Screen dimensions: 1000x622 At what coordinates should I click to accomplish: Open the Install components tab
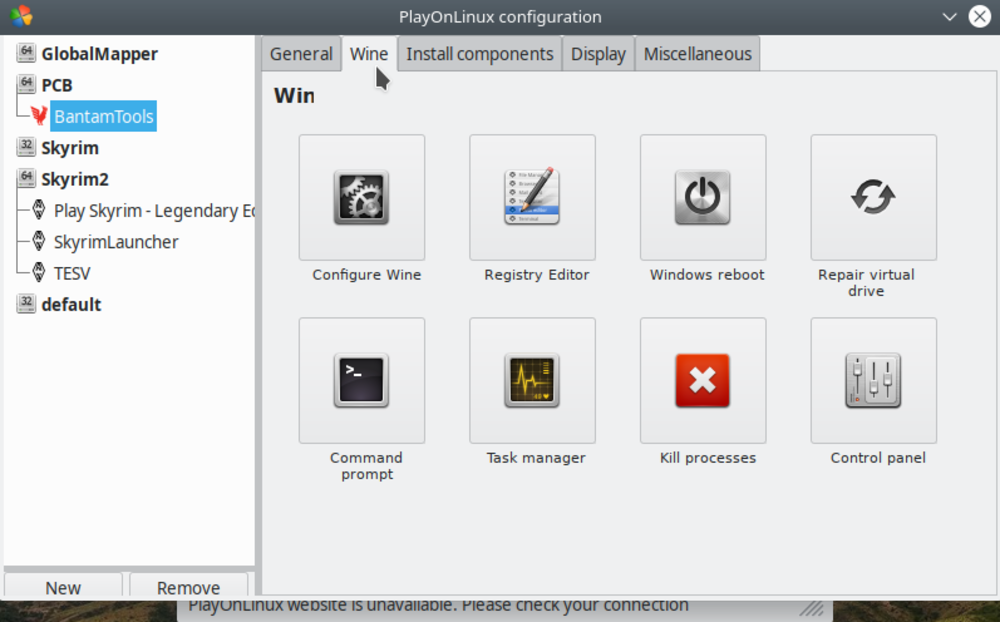480,54
